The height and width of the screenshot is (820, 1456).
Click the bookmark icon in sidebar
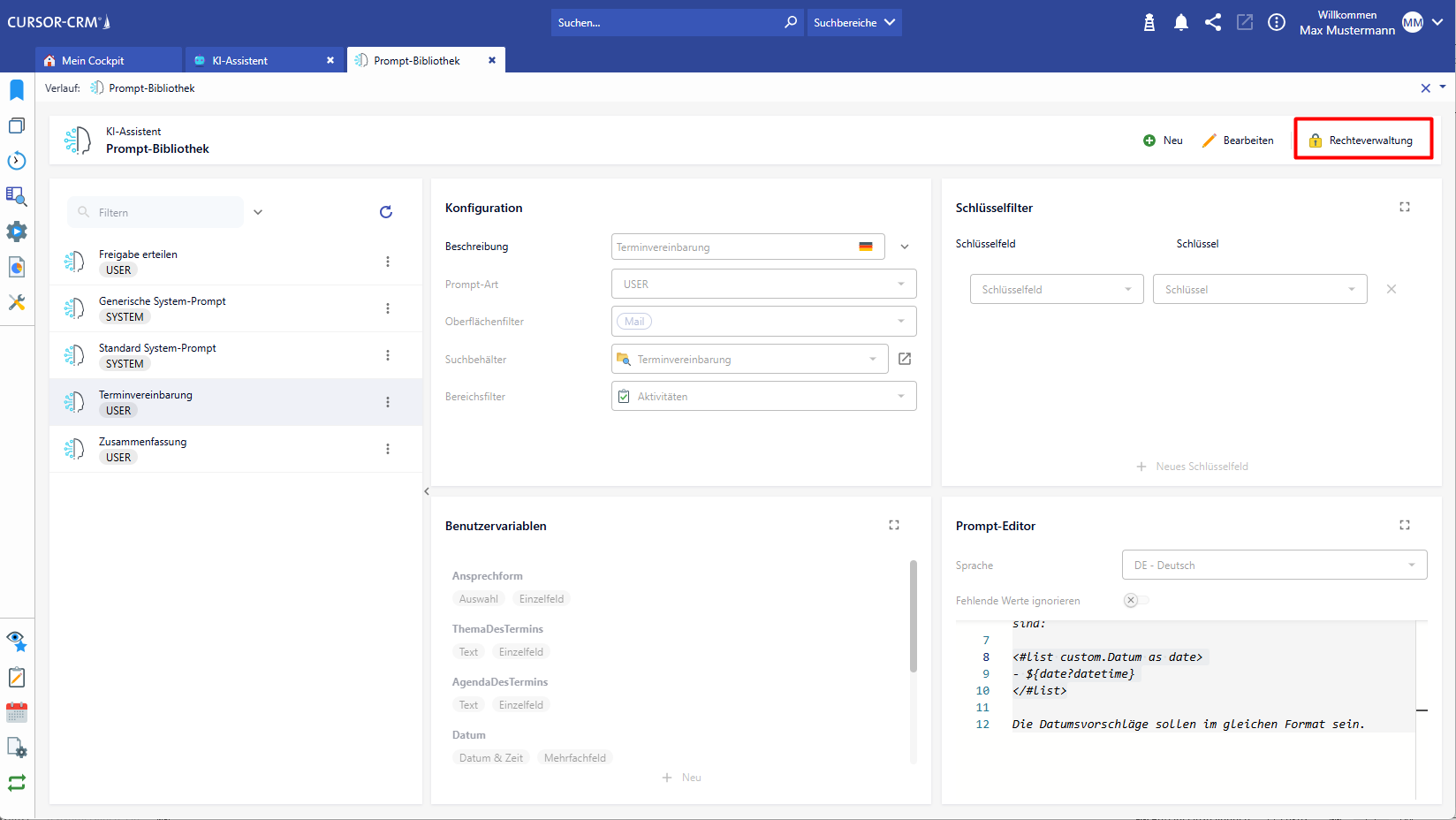tap(17, 90)
